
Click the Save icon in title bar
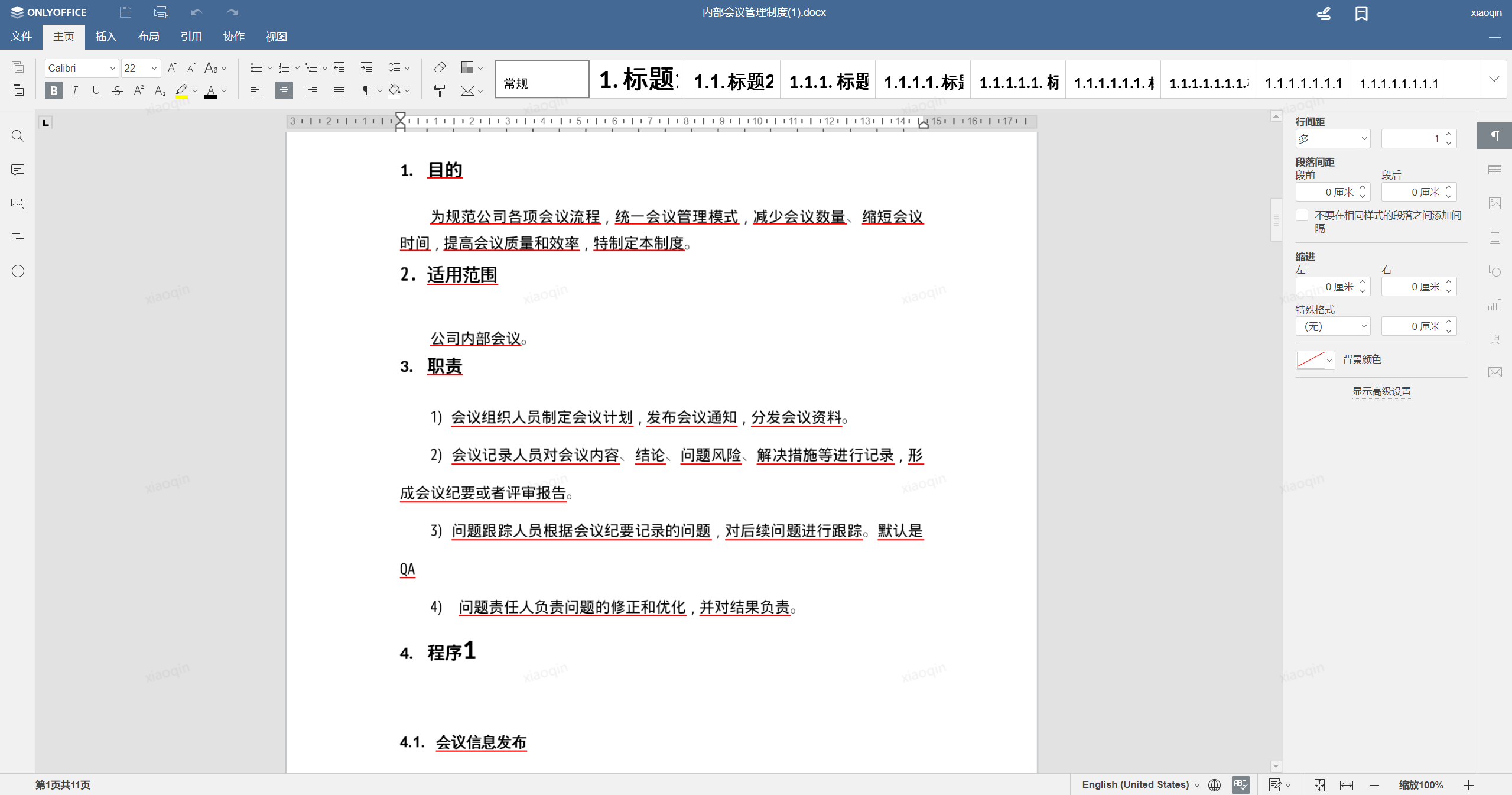tap(125, 12)
